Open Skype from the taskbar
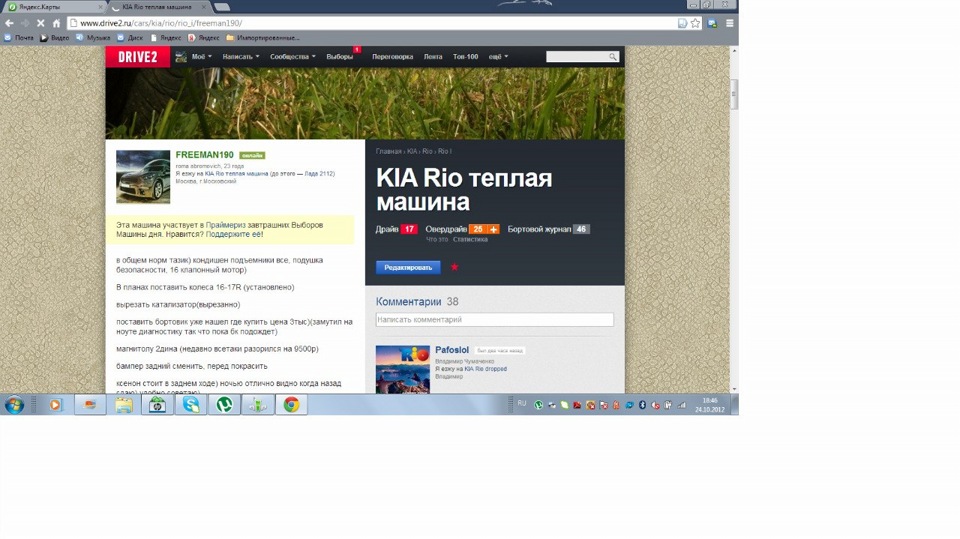960x539 pixels. tap(191, 405)
